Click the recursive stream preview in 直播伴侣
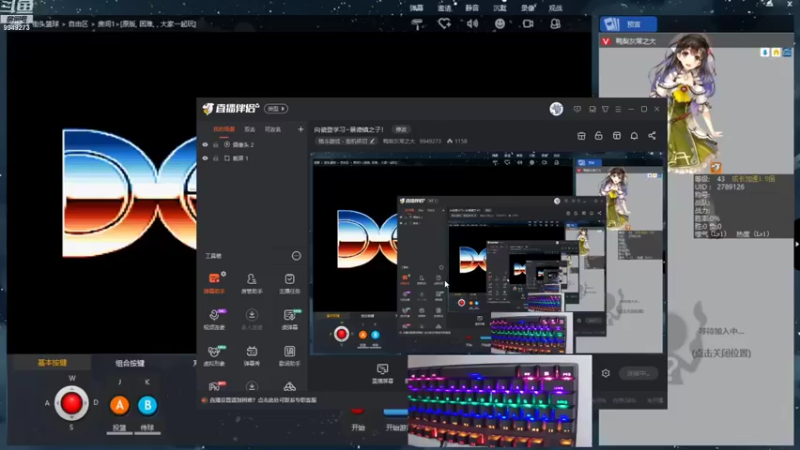 pos(487,253)
